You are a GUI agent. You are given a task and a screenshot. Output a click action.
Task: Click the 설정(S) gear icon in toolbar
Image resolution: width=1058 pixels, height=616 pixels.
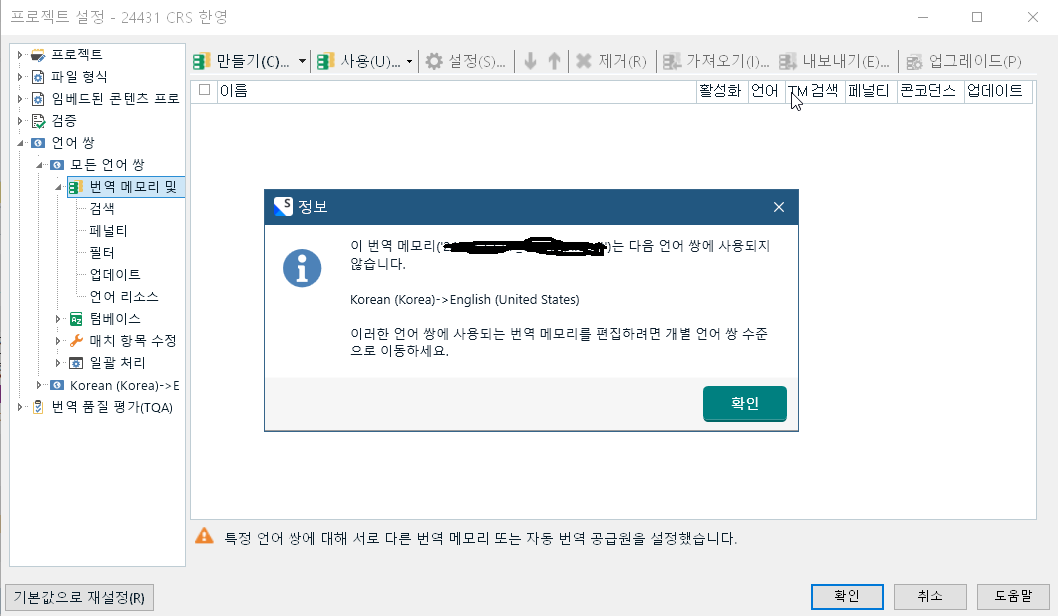coord(434,61)
